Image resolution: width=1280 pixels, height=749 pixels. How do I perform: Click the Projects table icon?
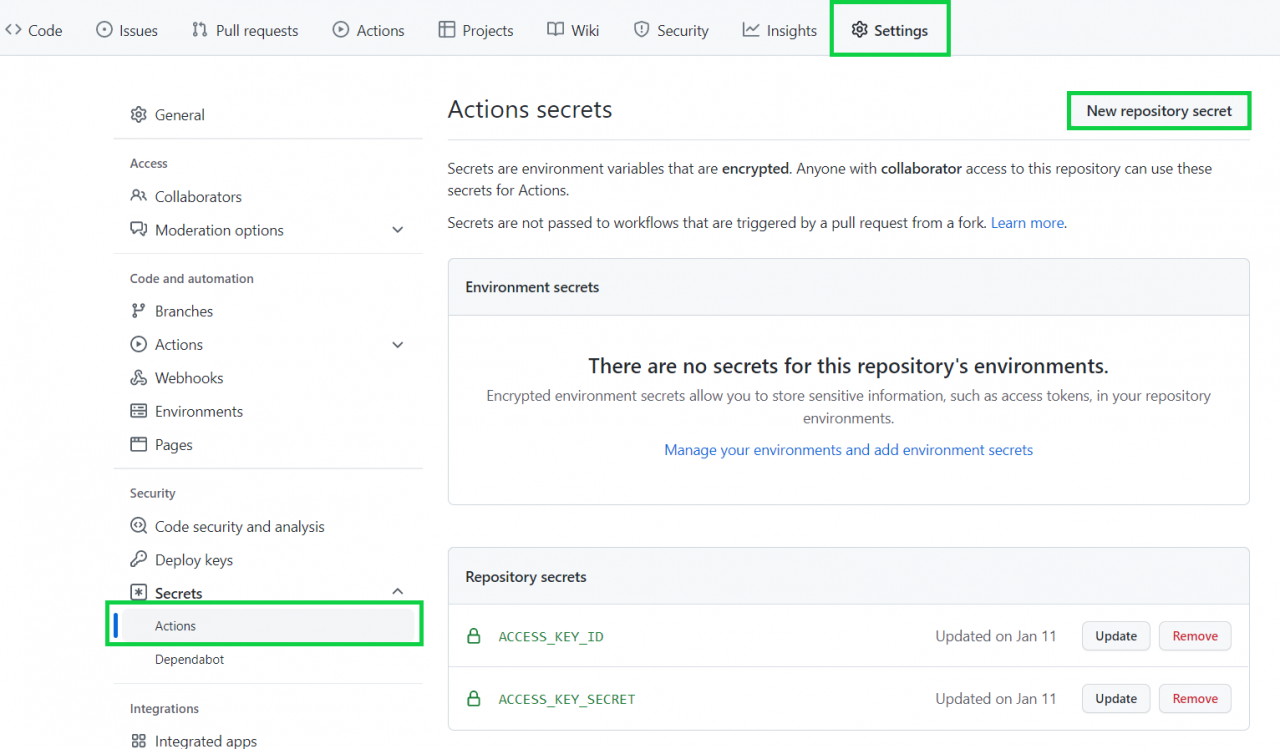point(447,30)
